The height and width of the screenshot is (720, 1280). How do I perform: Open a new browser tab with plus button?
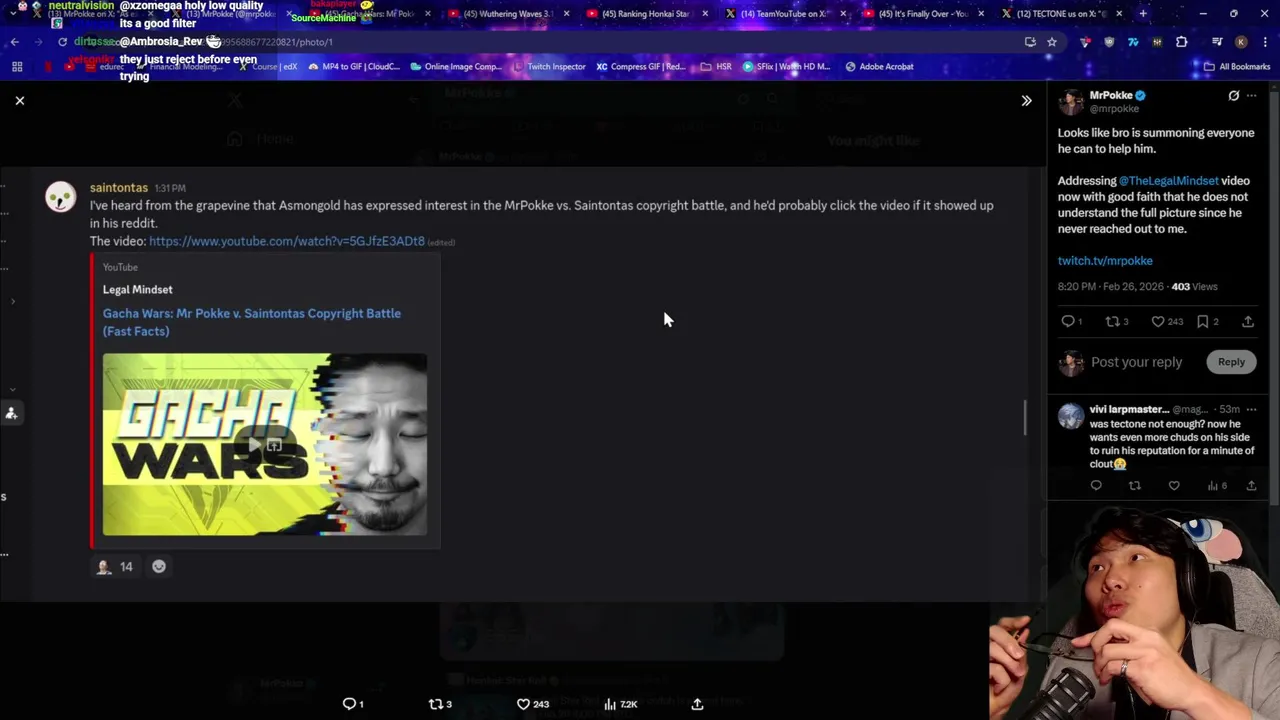tap(1143, 14)
